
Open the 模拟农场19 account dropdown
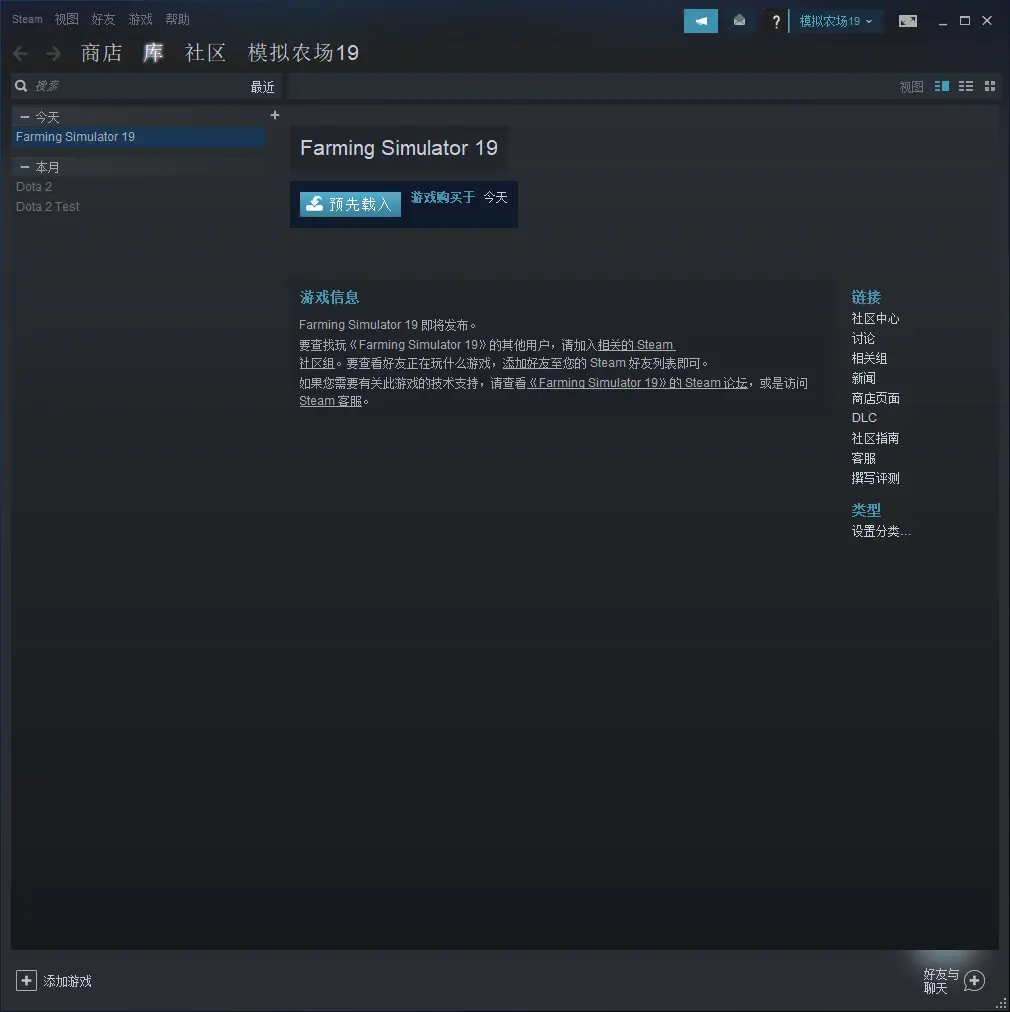click(x=836, y=21)
